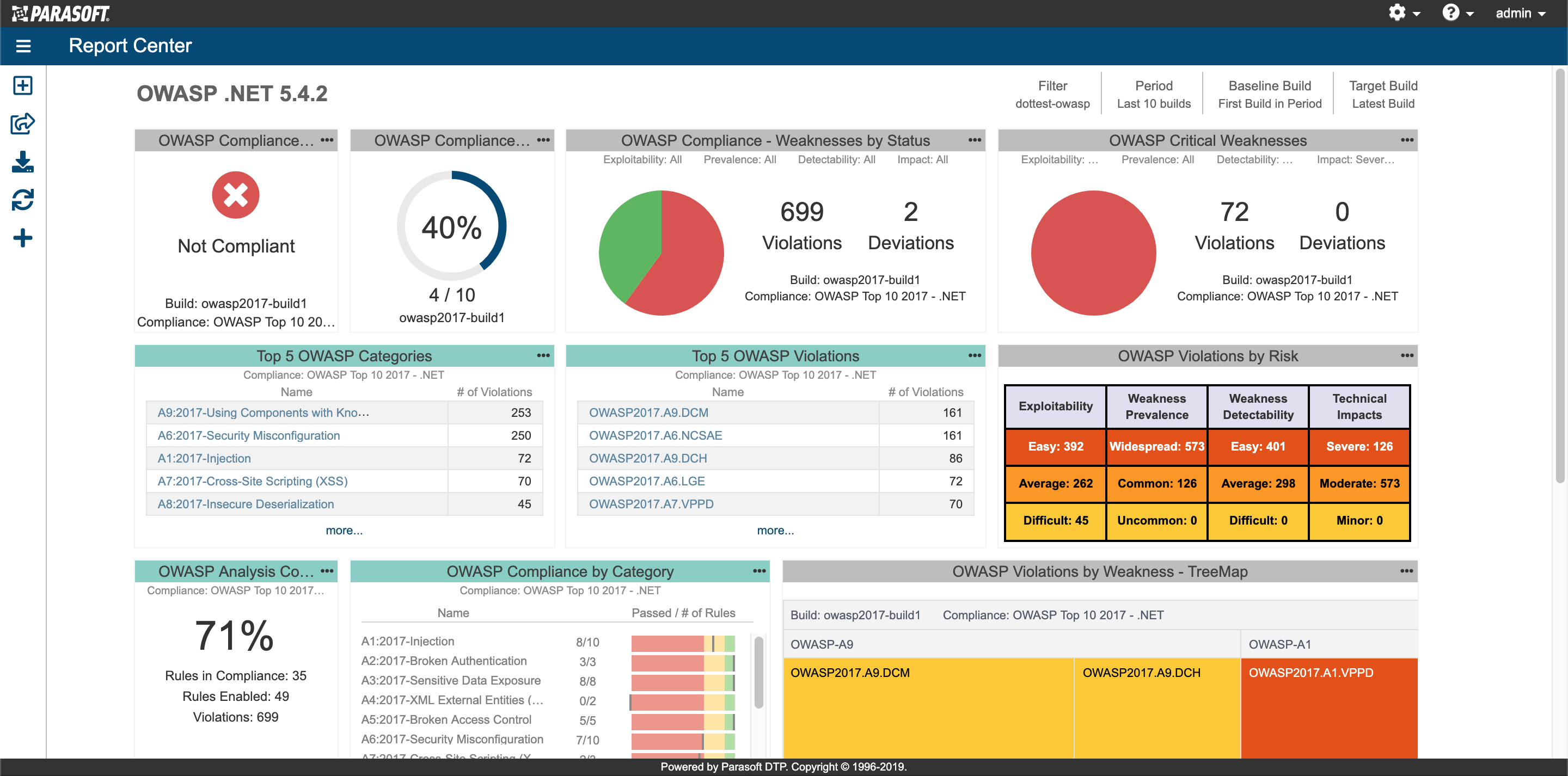This screenshot has width=1568, height=776.
Task: Open the Target Build selector
Action: point(1383,94)
